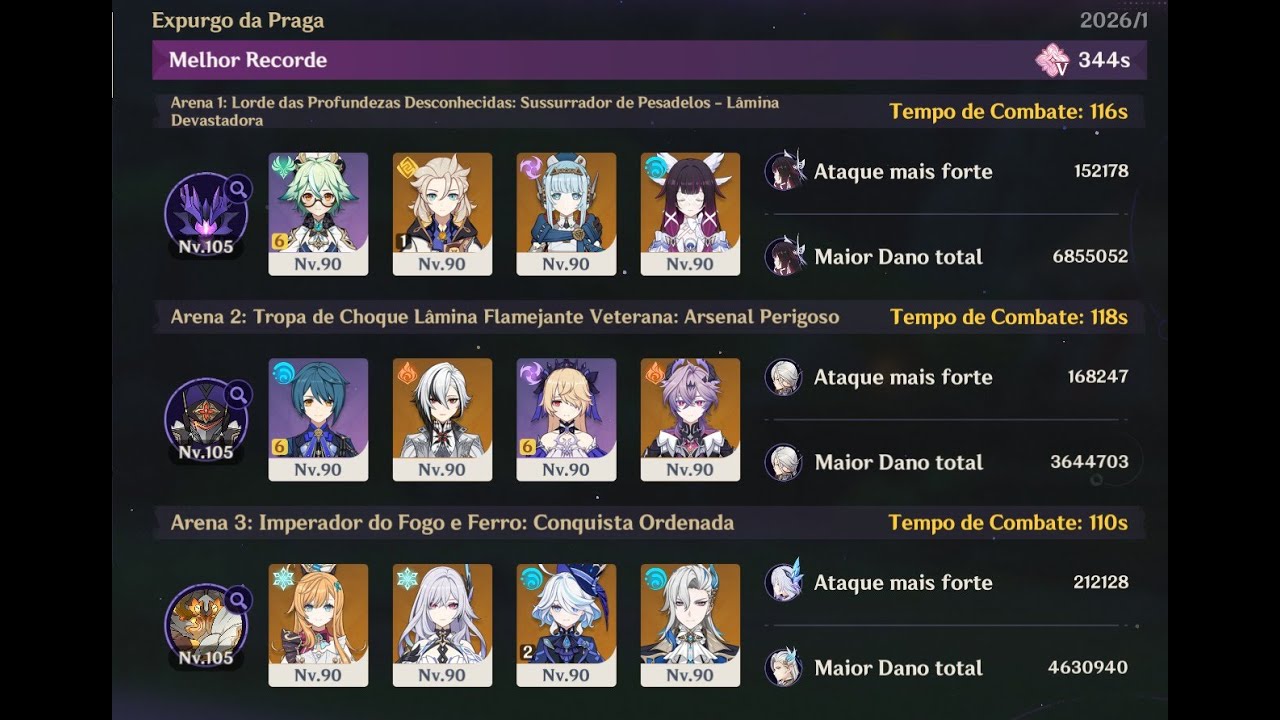Screen dimensions: 1280x720
Task: Select blonde Geo character card in Arena 1
Action: tap(442, 214)
